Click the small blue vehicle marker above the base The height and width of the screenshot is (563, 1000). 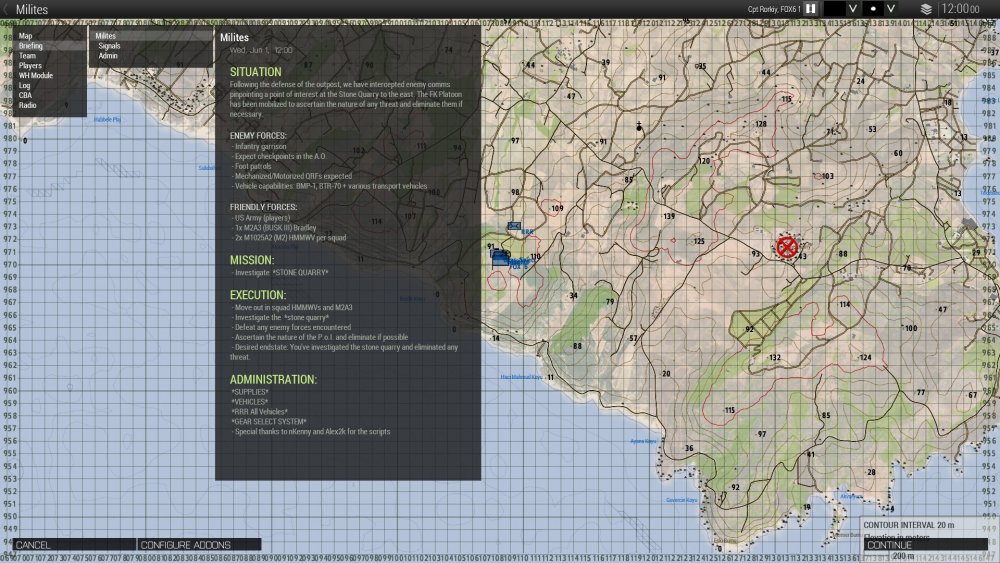[514, 226]
